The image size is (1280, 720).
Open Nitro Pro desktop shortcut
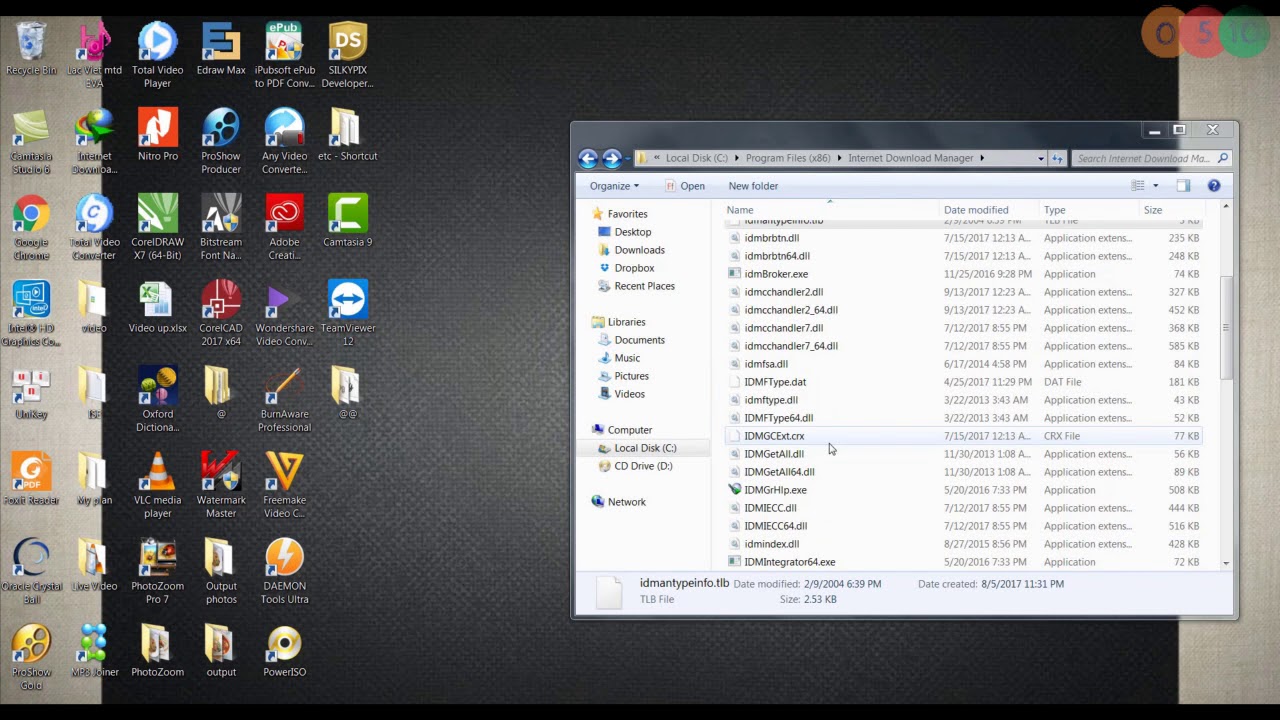point(157,134)
